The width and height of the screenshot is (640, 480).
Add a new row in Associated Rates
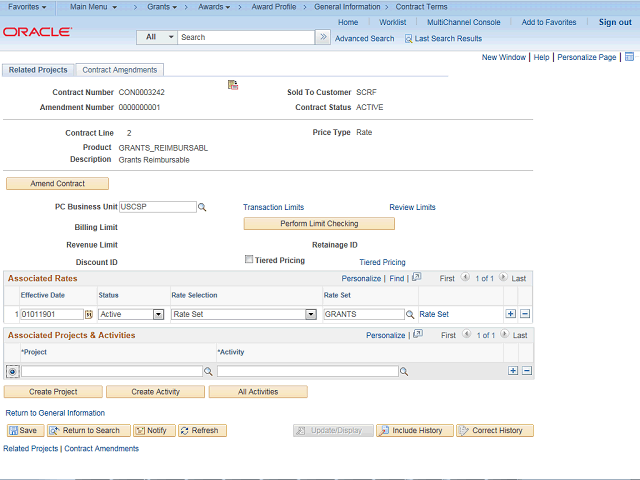[511, 314]
